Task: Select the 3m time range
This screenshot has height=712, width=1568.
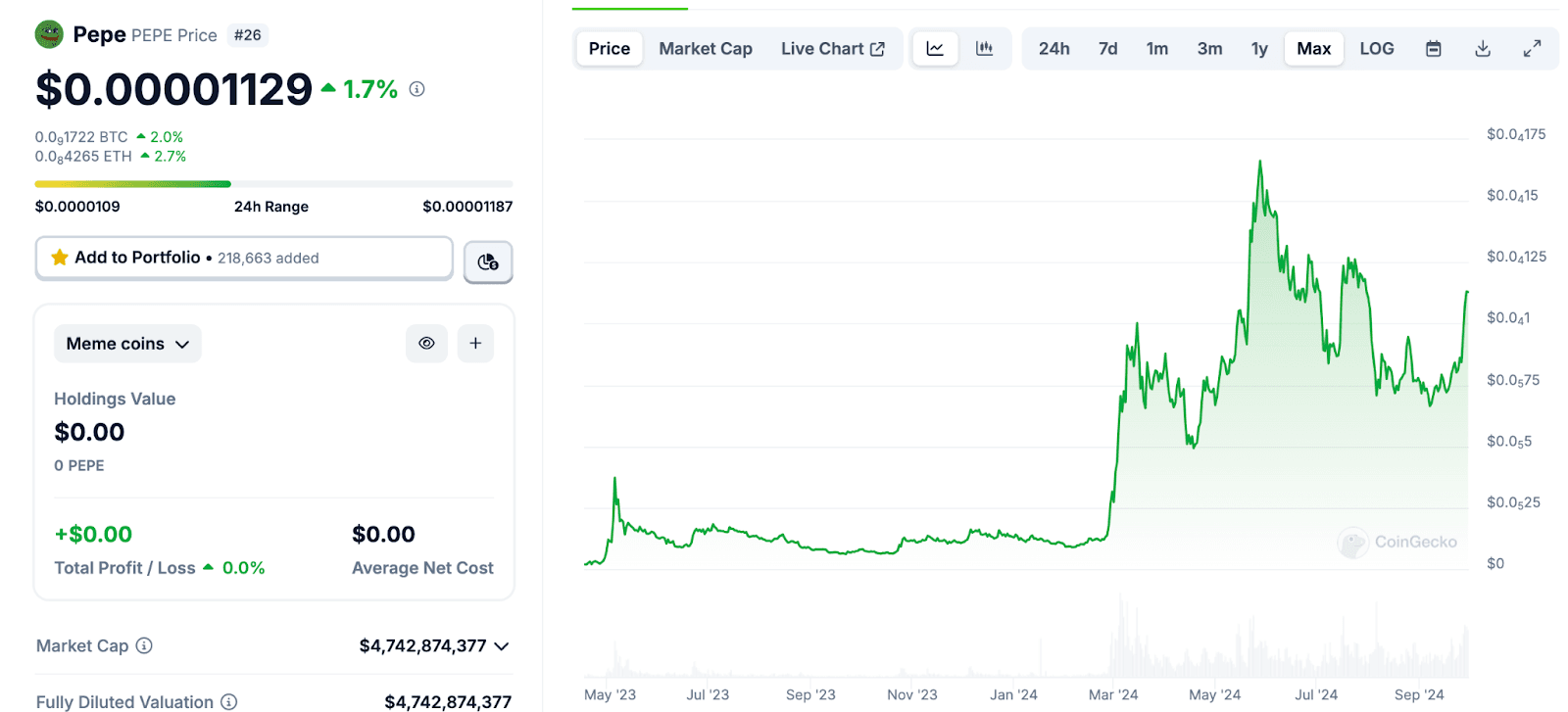Action: click(x=1210, y=49)
